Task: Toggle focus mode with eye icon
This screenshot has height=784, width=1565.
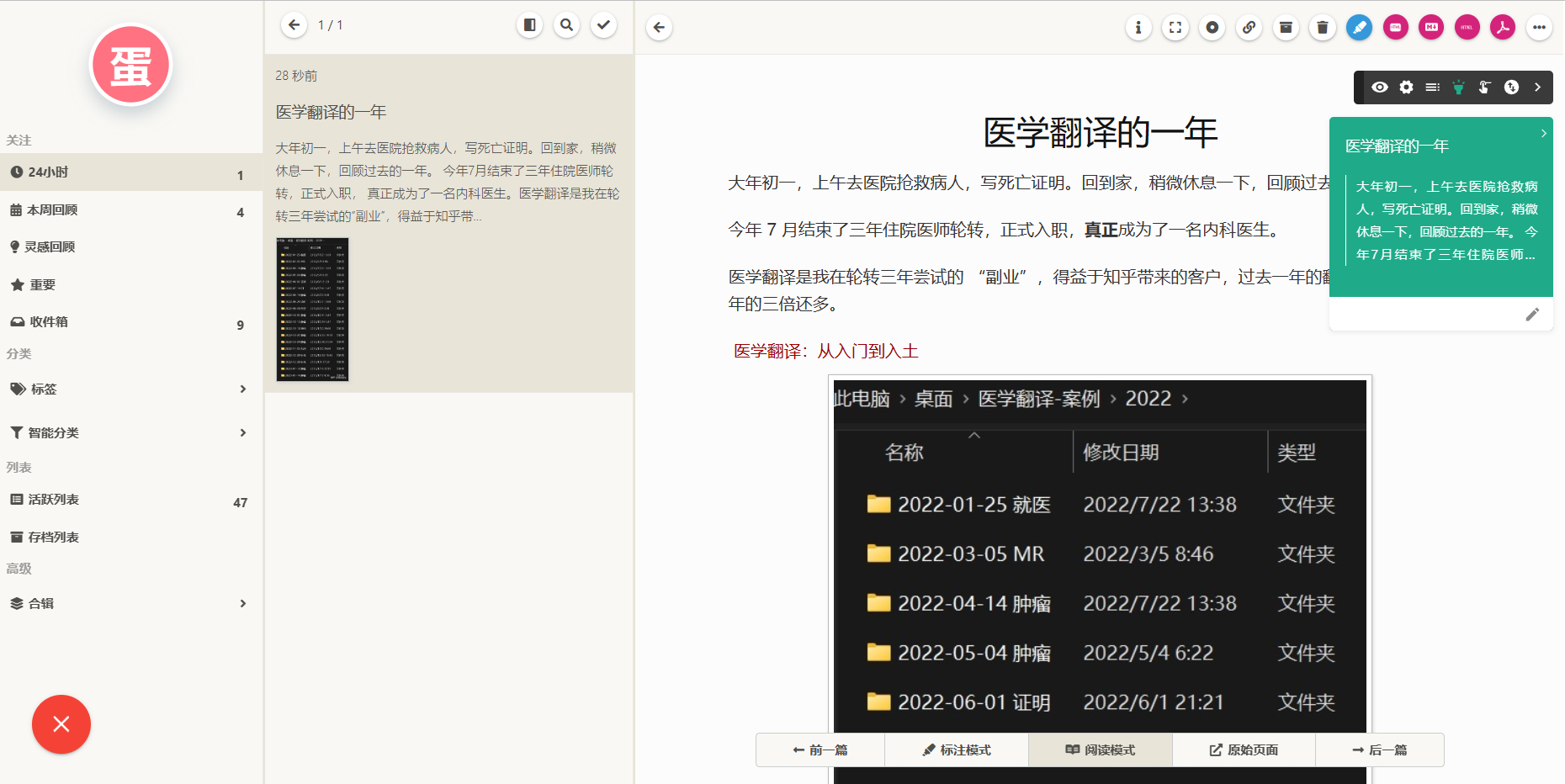Action: coord(1380,87)
